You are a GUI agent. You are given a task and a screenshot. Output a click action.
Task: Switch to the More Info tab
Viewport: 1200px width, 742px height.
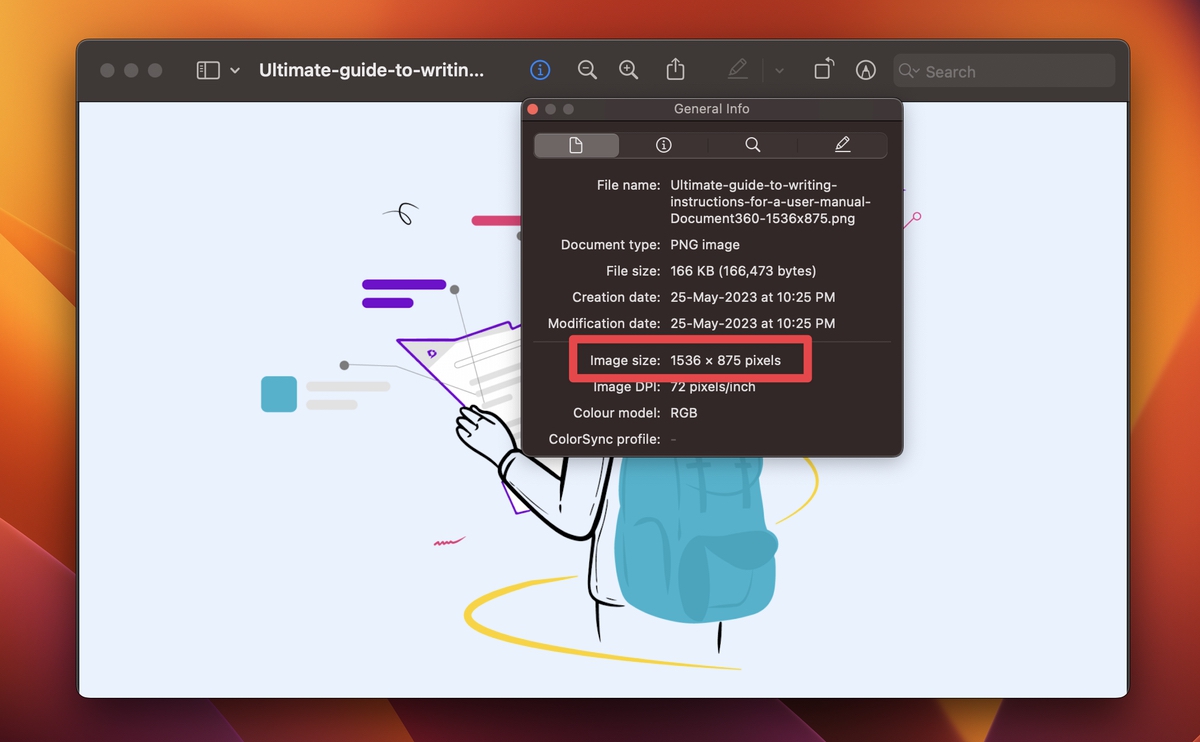[x=663, y=144]
